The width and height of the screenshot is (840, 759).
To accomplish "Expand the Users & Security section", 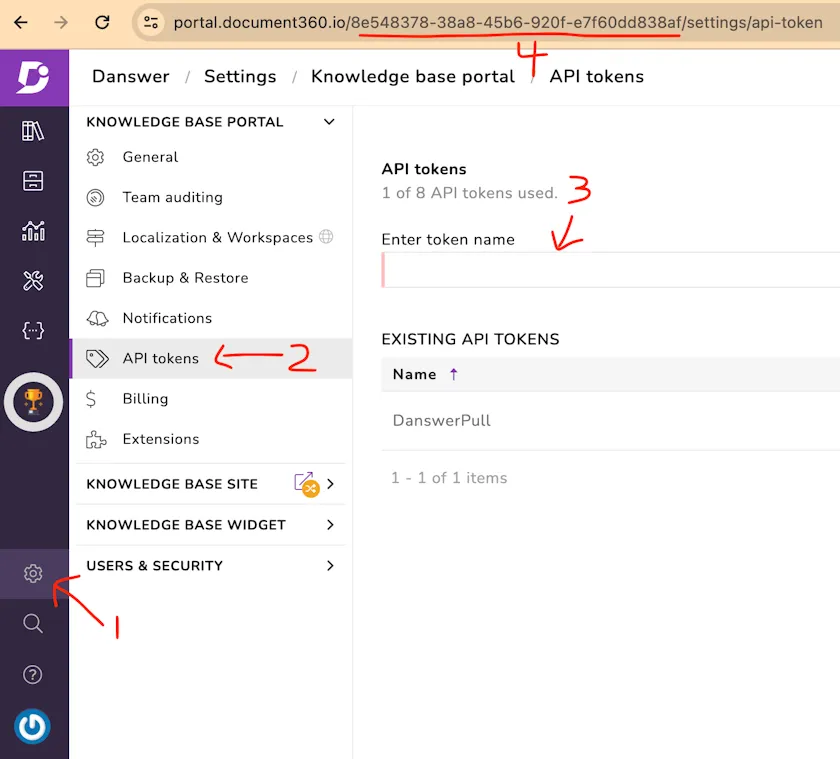I will 330,566.
